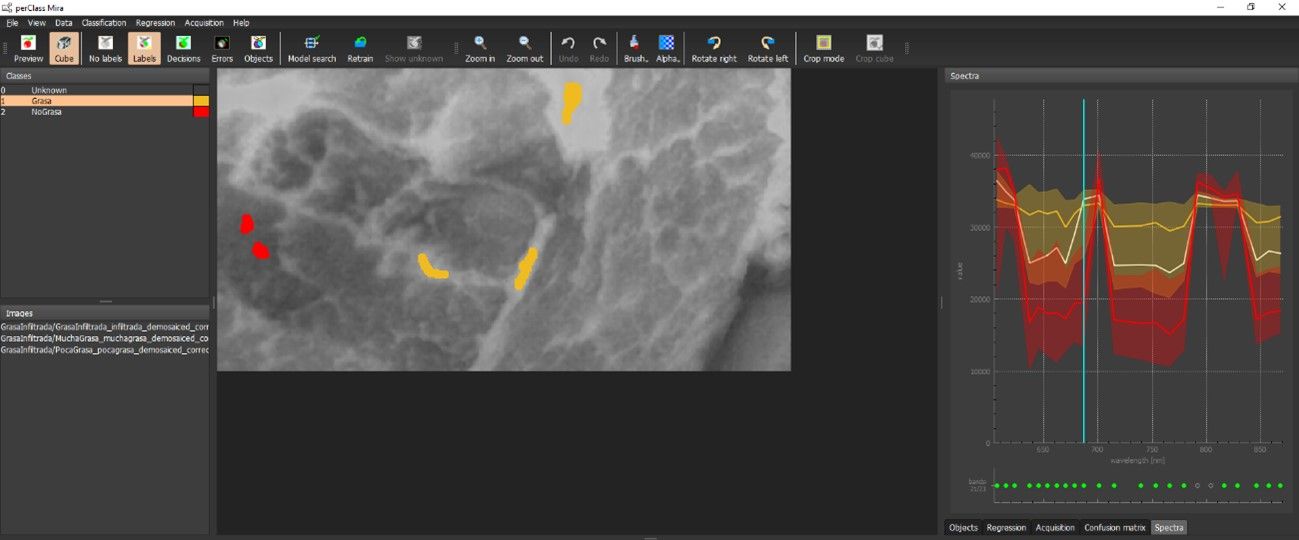Toggle the Errors overlay view
1299x540 pixels.
pyautogui.click(x=222, y=48)
